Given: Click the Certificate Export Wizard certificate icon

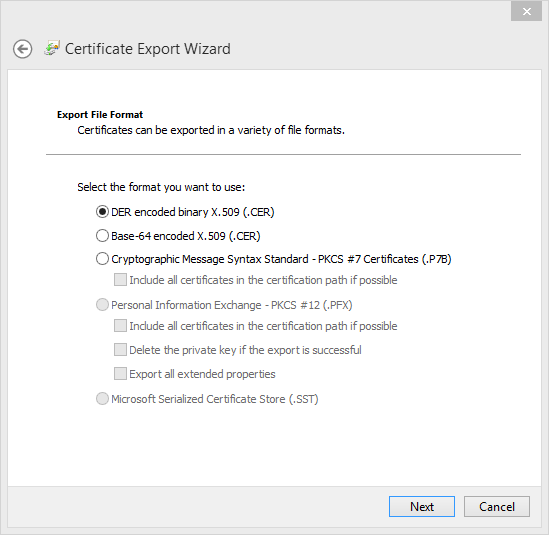Looking at the screenshot, I should 52,48.
